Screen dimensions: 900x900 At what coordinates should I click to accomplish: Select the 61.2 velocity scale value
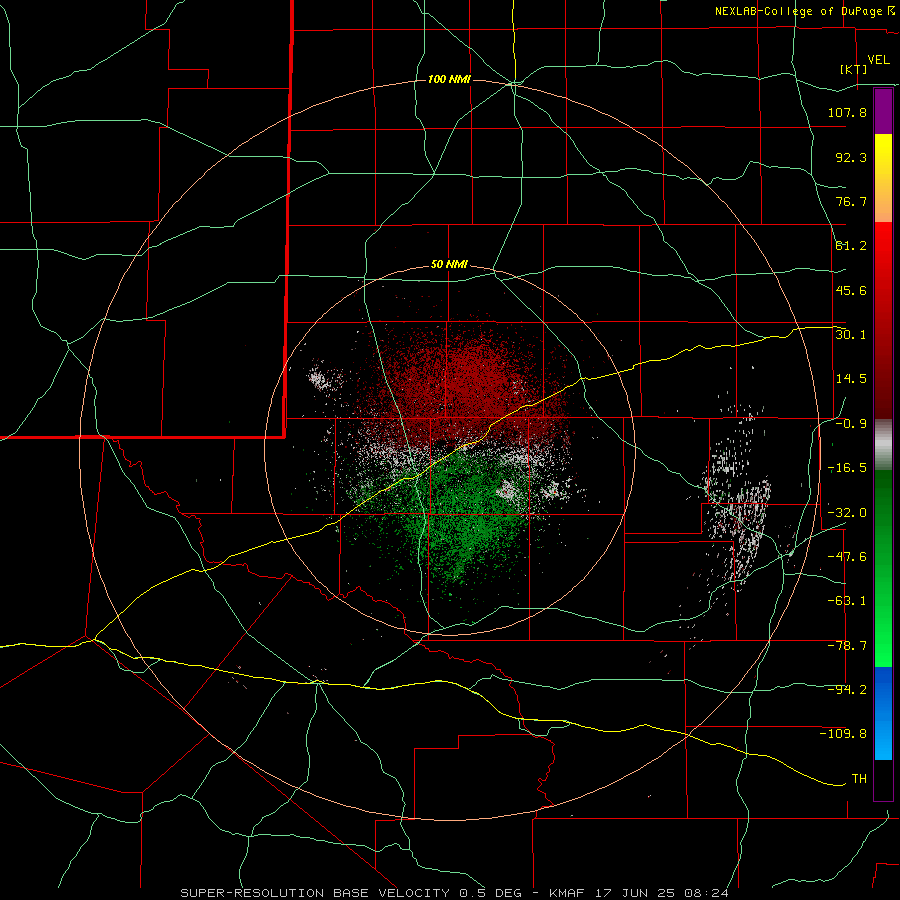[x=851, y=246]
